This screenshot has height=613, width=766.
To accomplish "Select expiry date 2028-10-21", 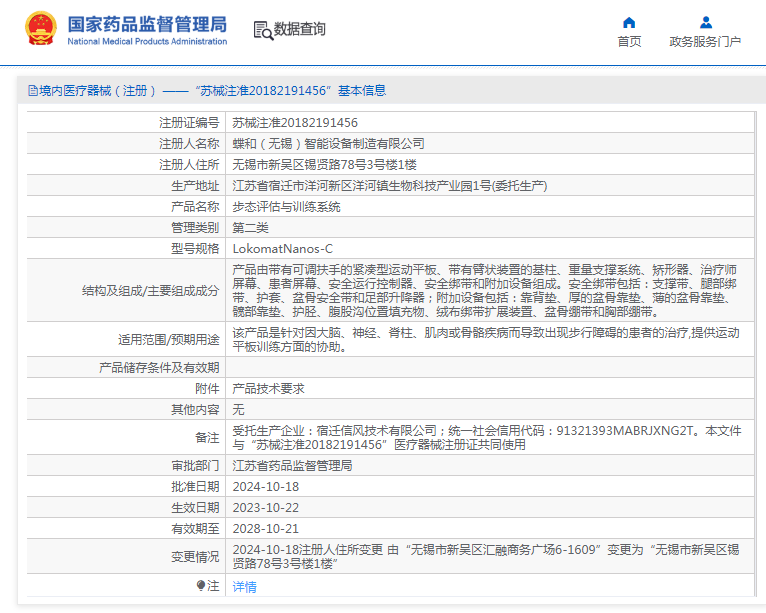I will point(266,528).
